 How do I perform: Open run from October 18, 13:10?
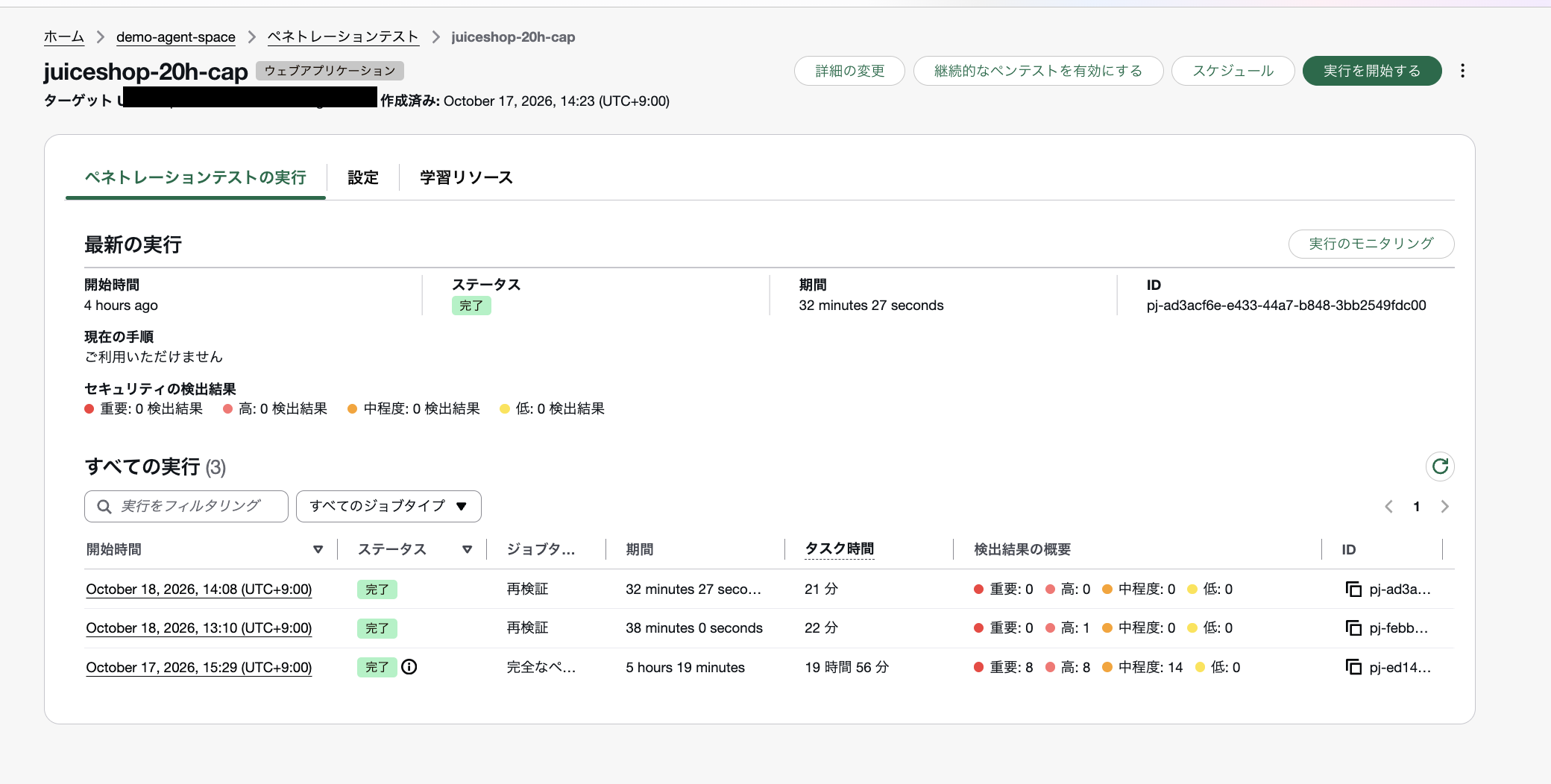pyautogui.click(x=199, y=628)
